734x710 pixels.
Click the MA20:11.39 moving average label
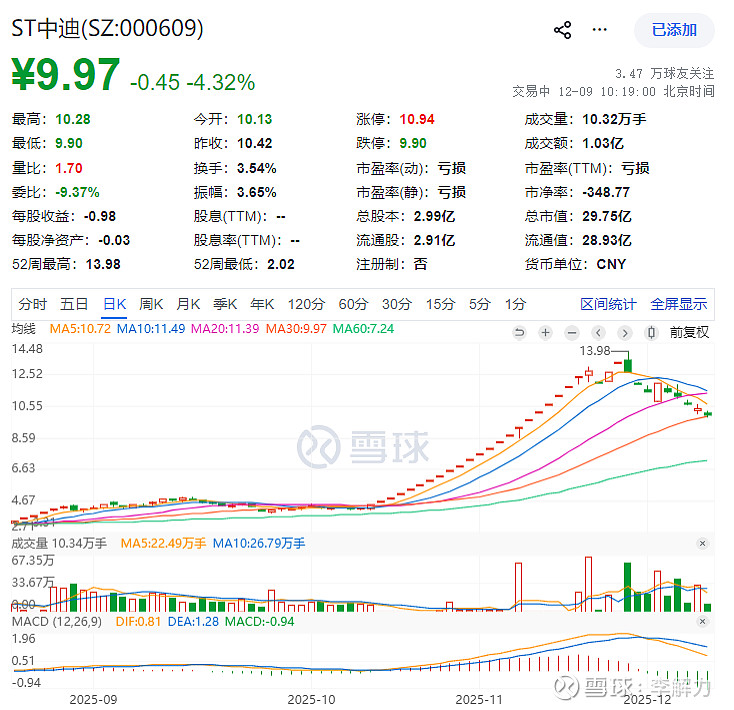coord(225,329)
